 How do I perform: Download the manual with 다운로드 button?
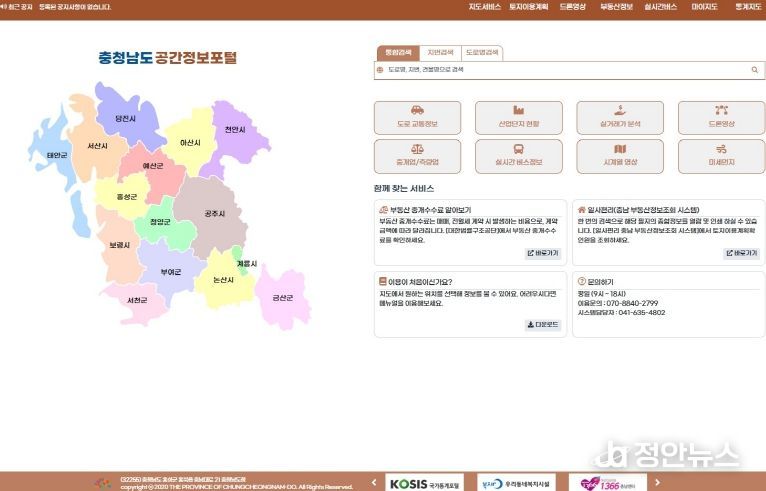tap(542, 325)
